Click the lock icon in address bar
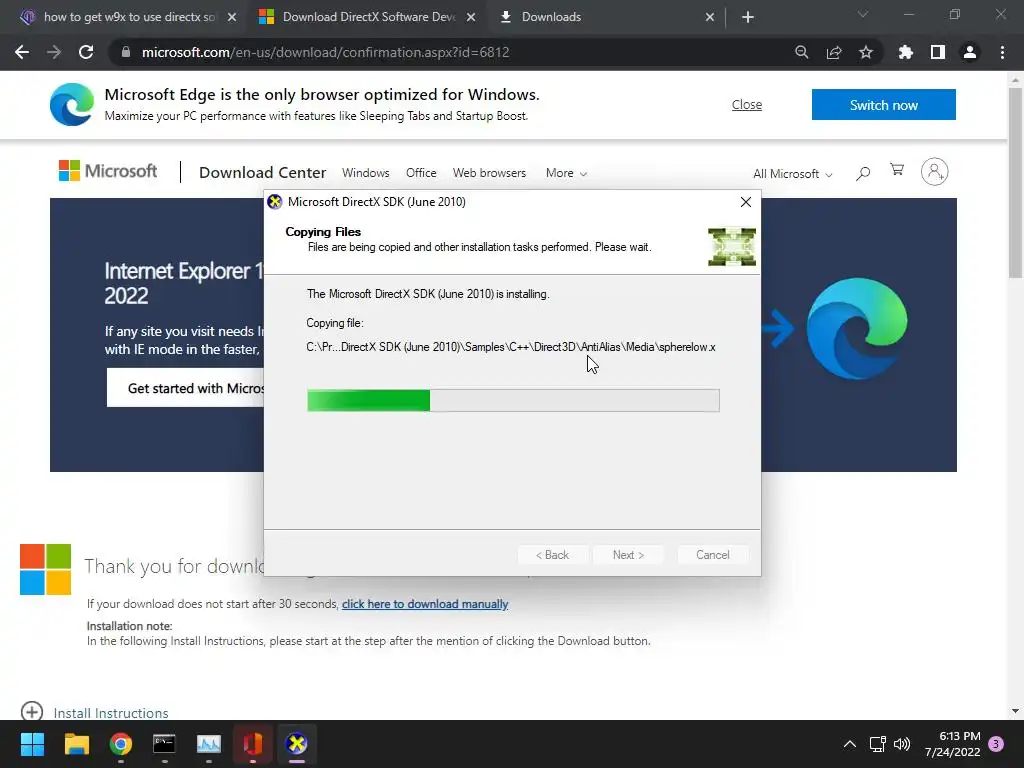The image size is (1024, 768). pyautogui.click(x=126, y=52)
